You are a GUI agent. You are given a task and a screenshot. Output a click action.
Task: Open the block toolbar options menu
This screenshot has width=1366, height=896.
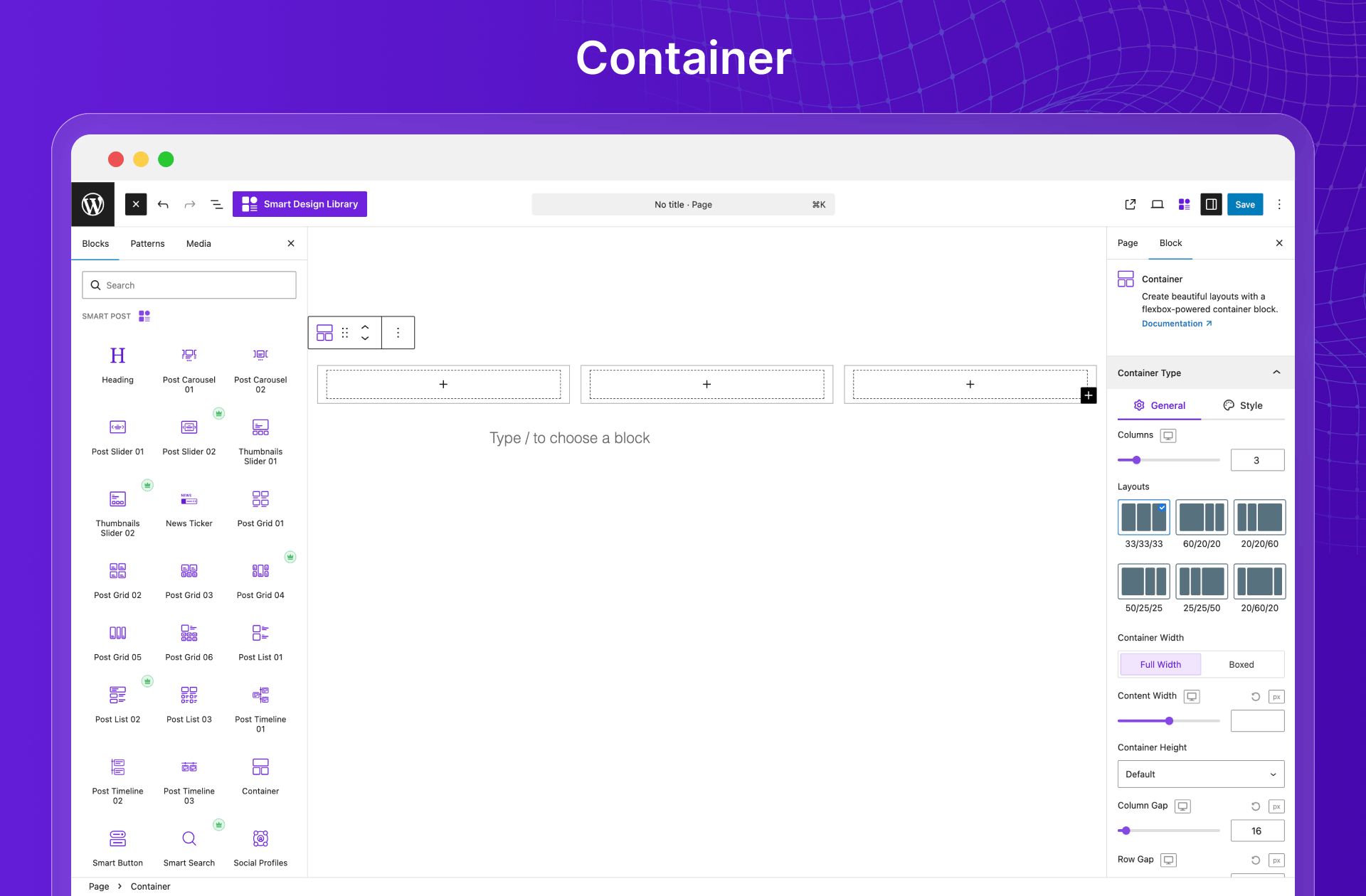click(398, 333)
